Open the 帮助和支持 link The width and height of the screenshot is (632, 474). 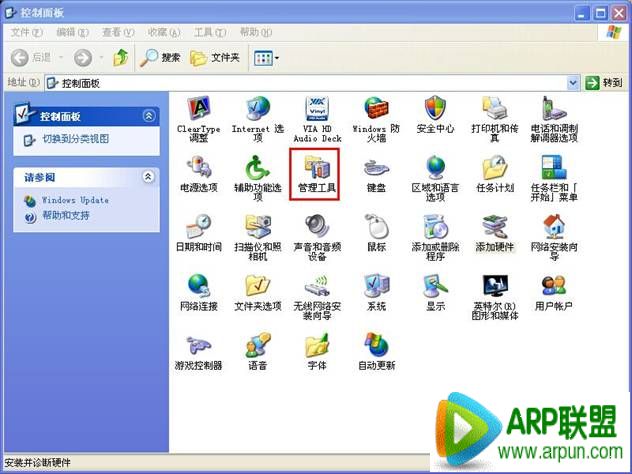coord(66,216)
